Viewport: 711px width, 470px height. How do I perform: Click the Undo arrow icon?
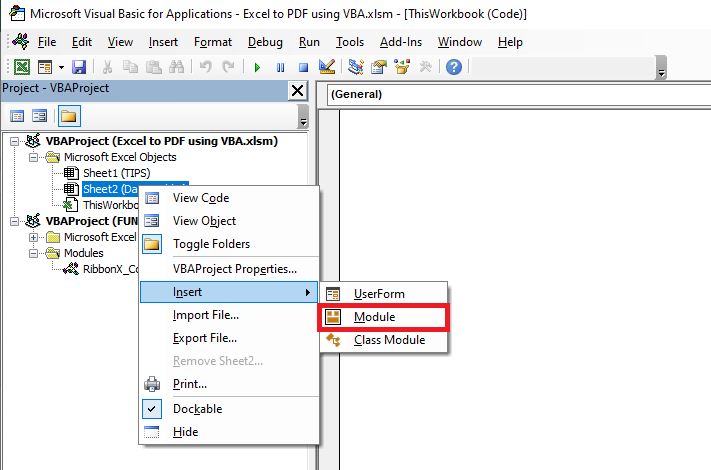pos(205,67)
